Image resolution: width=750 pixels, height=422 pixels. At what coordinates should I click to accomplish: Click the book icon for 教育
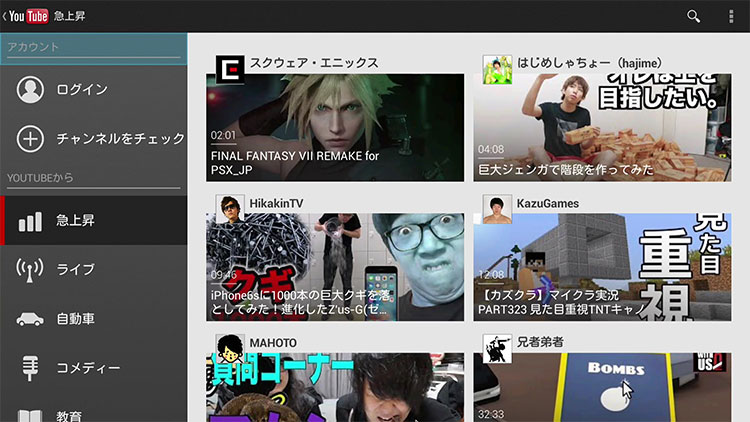point(30,416)
